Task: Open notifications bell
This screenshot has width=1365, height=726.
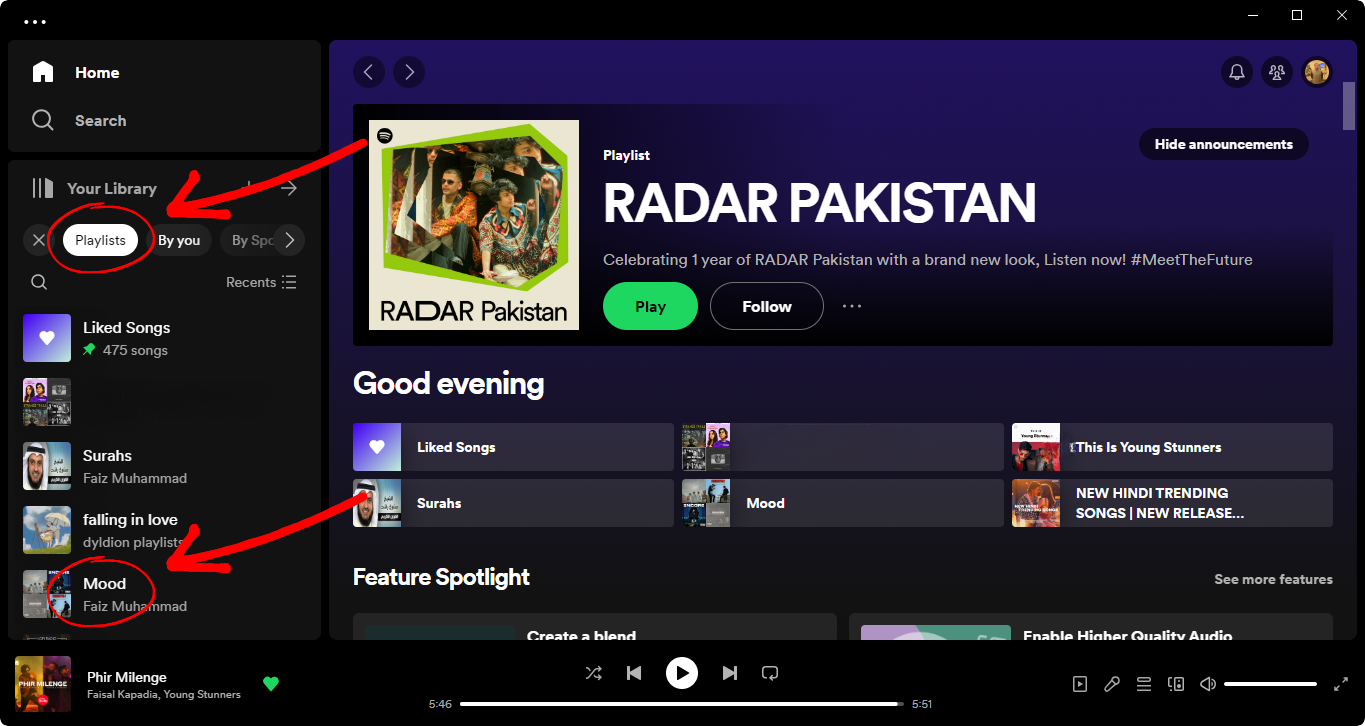Action: [1237, 72]
